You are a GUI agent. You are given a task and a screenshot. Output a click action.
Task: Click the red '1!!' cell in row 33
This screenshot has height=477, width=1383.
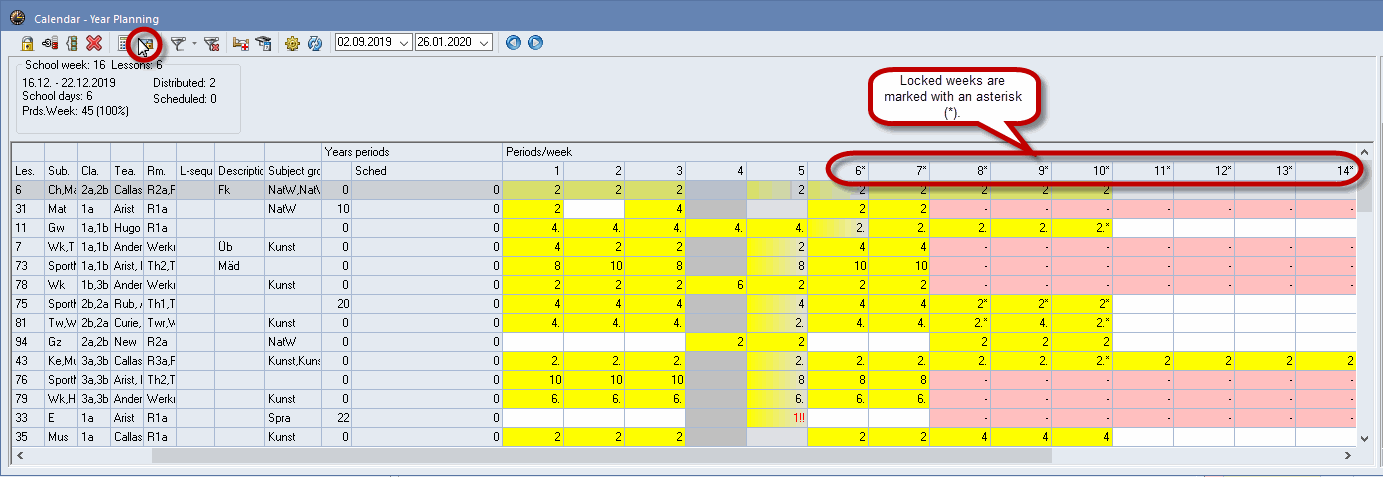[x=777, y=417]
